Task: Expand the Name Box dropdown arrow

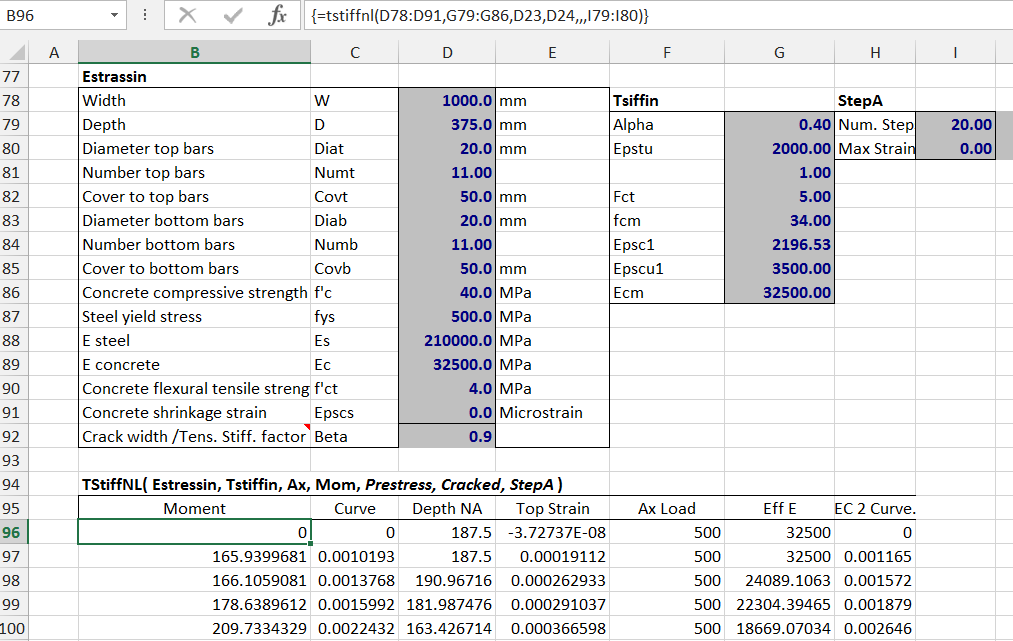Action: coord(115,16)
